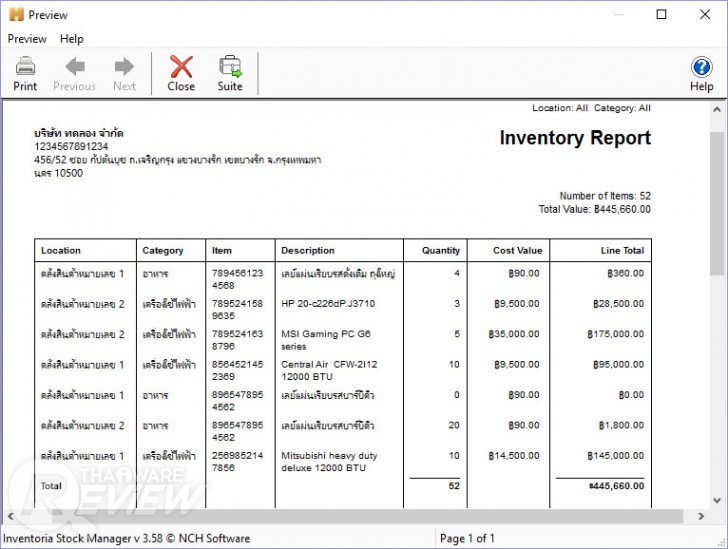
Task: Click the Mitsubishi heavy duty deluxe description
Action: click(329, 462)
